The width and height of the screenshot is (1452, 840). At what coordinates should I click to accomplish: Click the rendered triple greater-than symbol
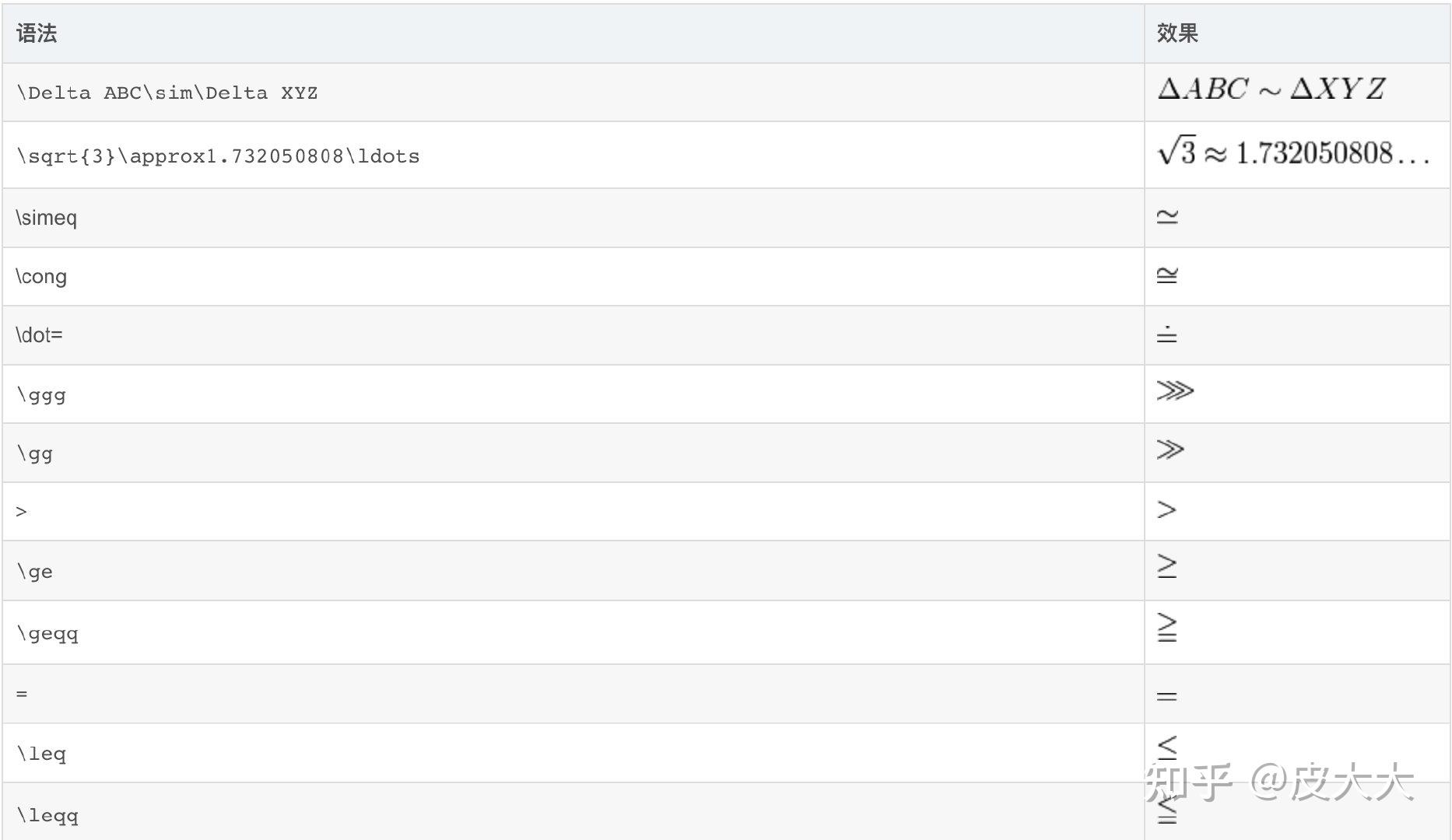click(x=1174, y=390)
